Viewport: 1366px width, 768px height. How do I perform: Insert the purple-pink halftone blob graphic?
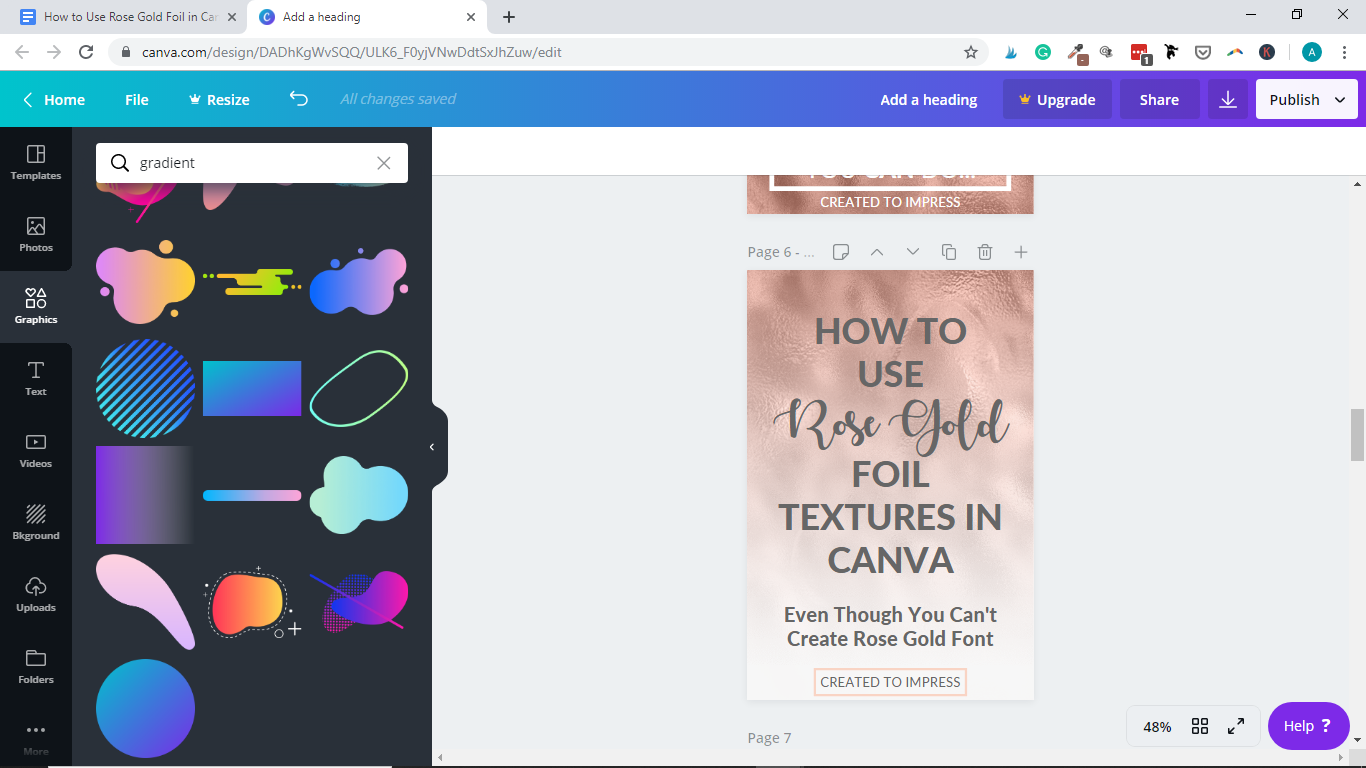click(359, 602)
